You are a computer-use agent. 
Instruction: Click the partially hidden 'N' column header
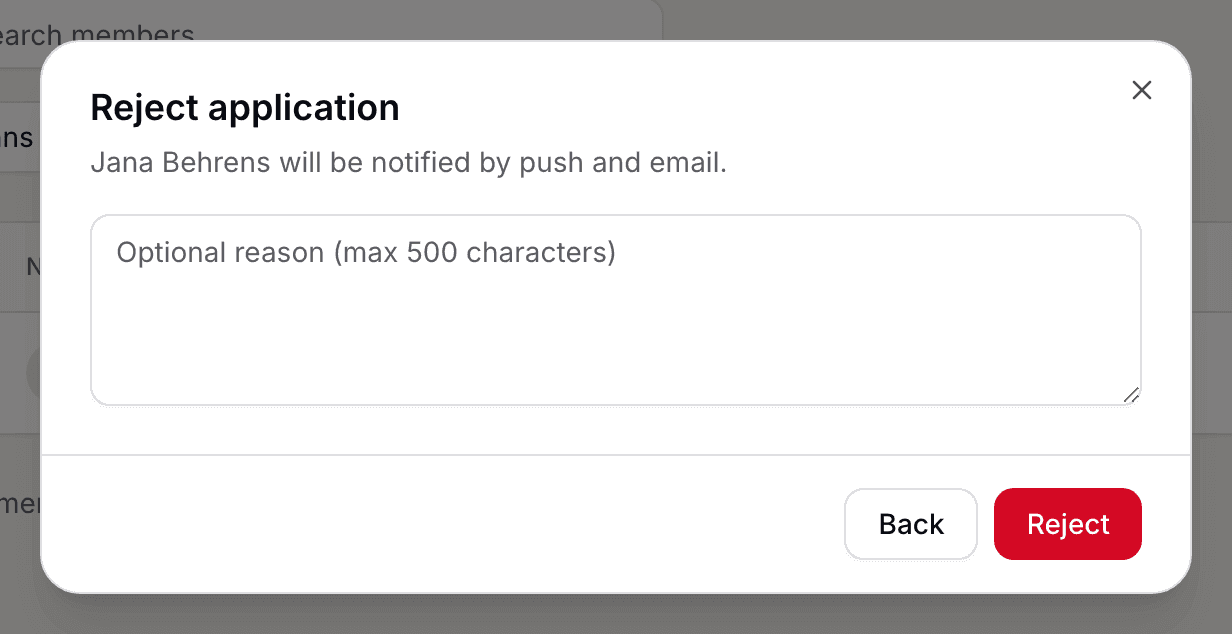pos(33,266)
